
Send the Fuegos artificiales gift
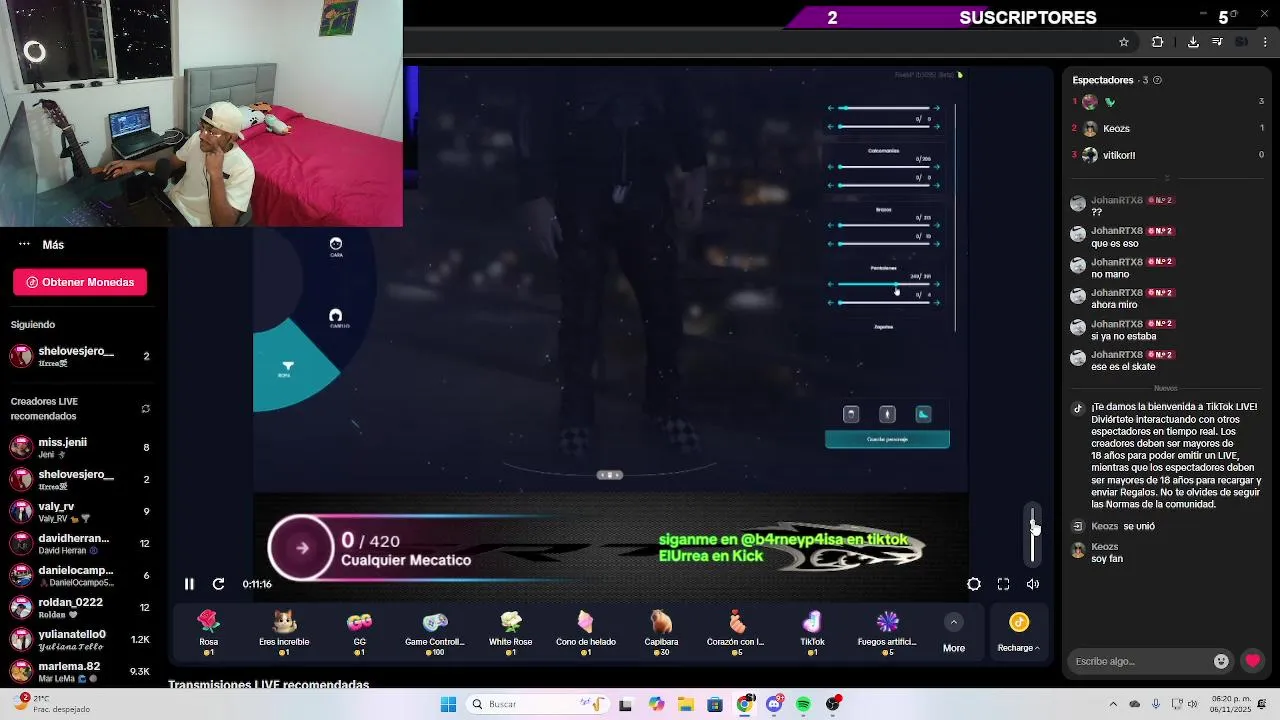887,633
